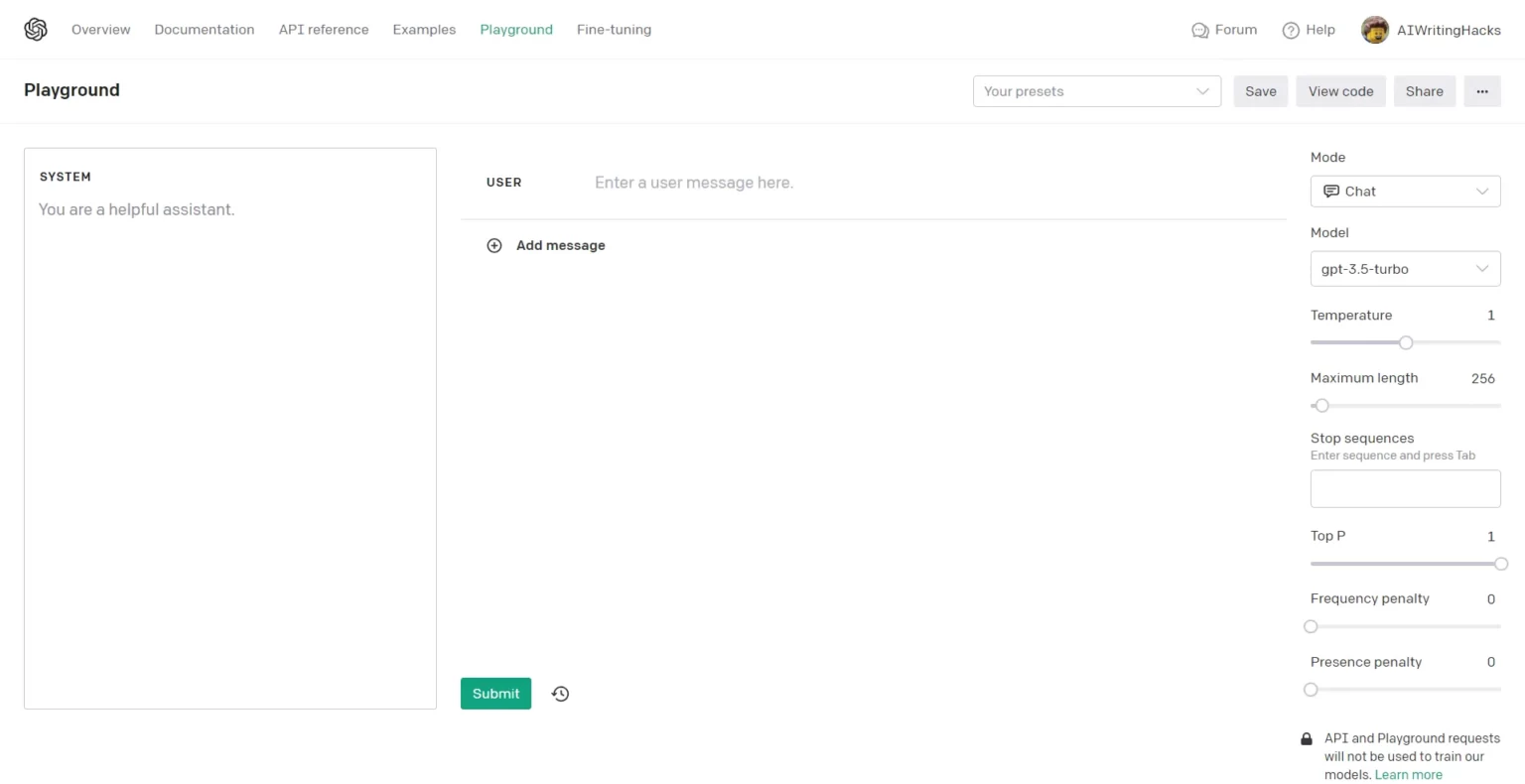The height and width of the screenshot is (784, 1525).
Task: Click the Temperature value 1
Action: tap(1490, 316)
